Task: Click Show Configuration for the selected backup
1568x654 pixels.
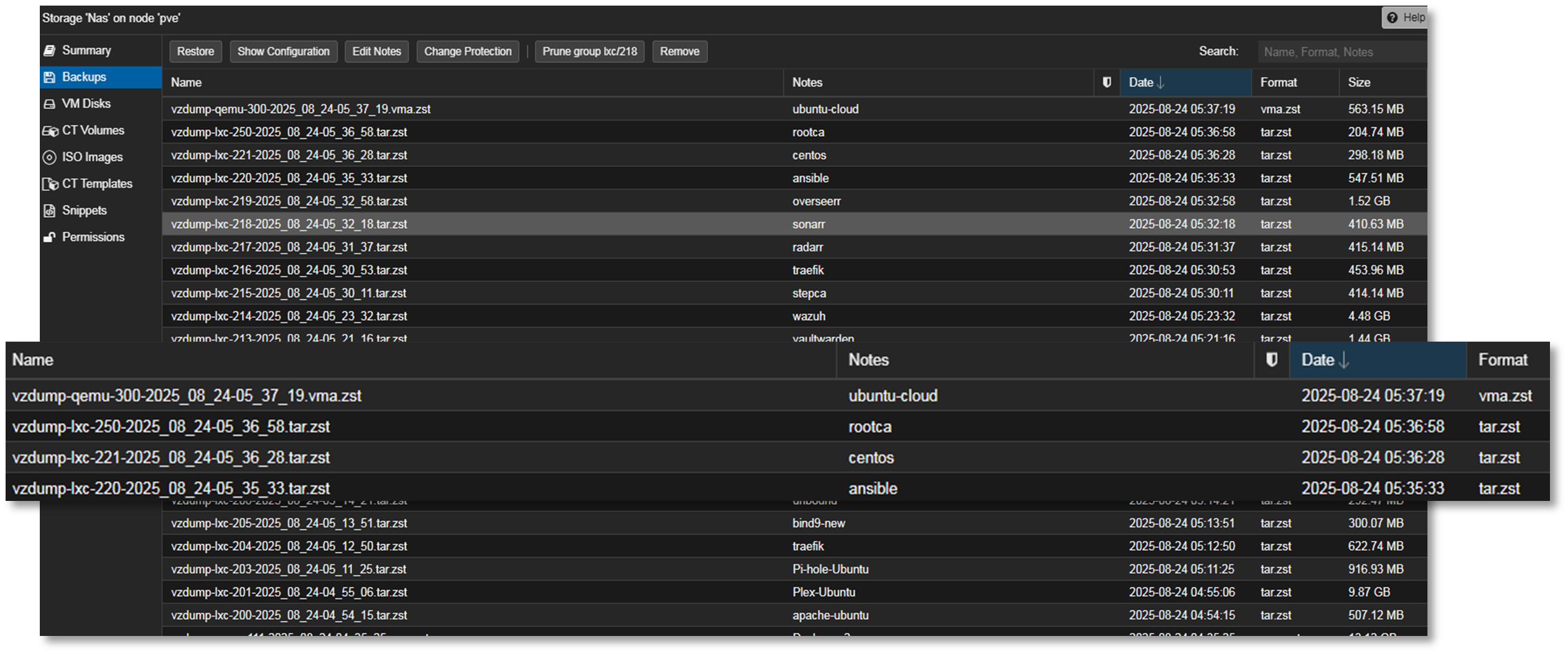Action: [x=284, y=51]
